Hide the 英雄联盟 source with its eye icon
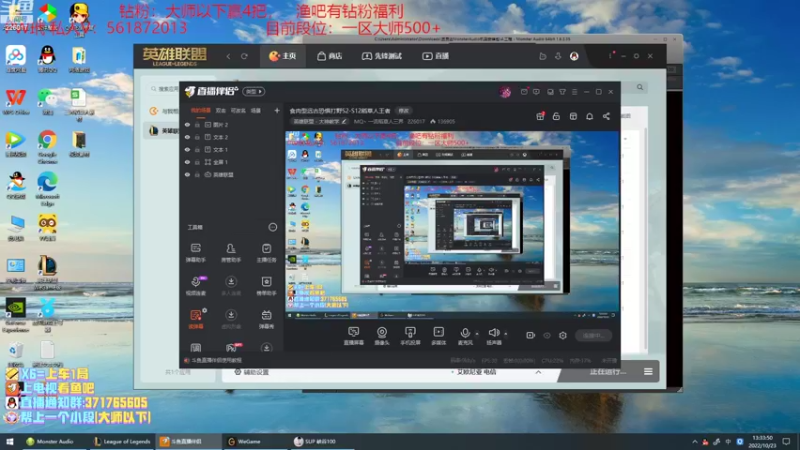The image size is (800, 450). point(187,174)
